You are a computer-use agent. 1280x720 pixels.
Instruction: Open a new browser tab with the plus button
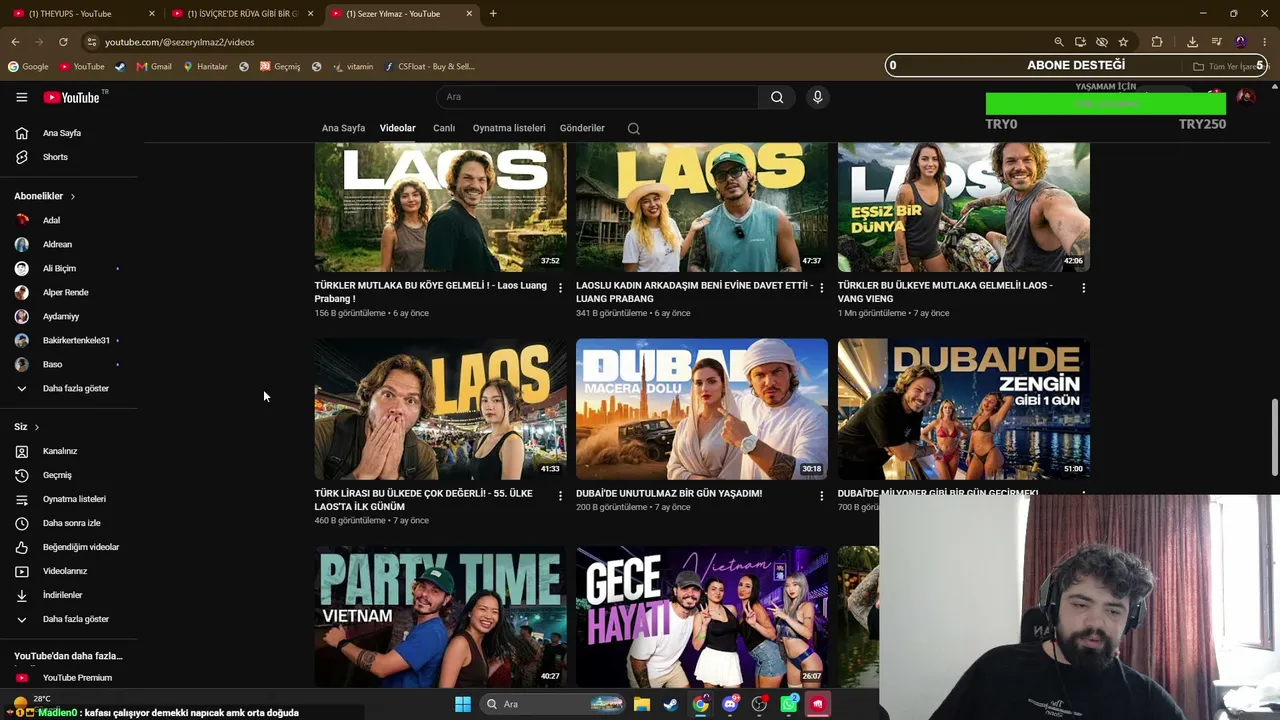493,14
